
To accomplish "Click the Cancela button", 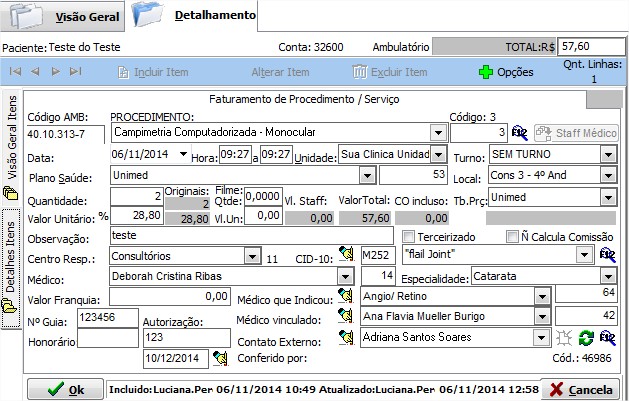I will coord(580,388).
